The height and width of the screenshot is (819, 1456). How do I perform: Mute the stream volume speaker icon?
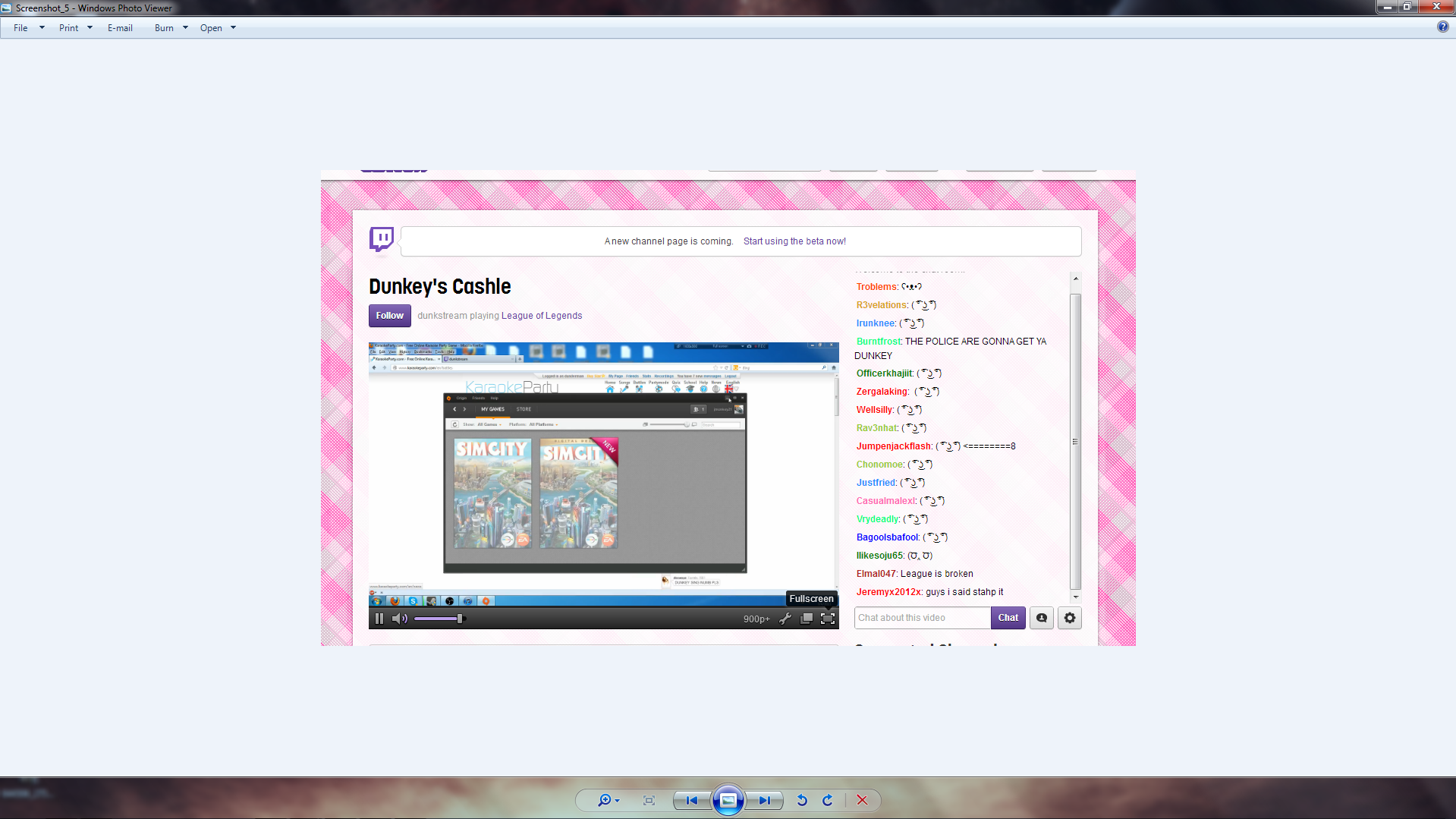[399, 619]
